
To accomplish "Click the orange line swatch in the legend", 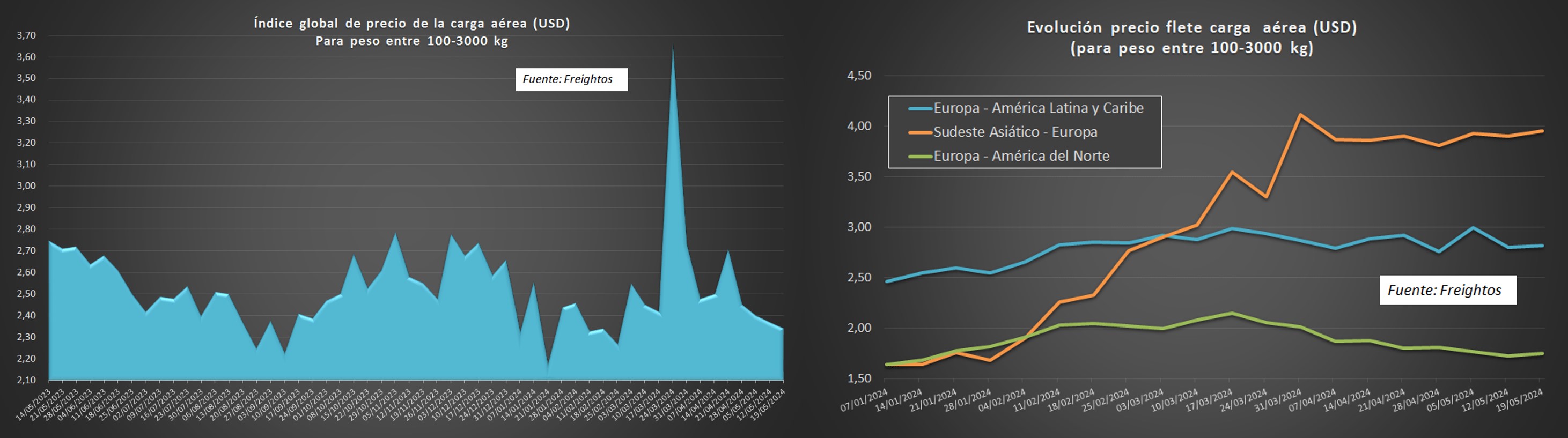I will 920,132.
